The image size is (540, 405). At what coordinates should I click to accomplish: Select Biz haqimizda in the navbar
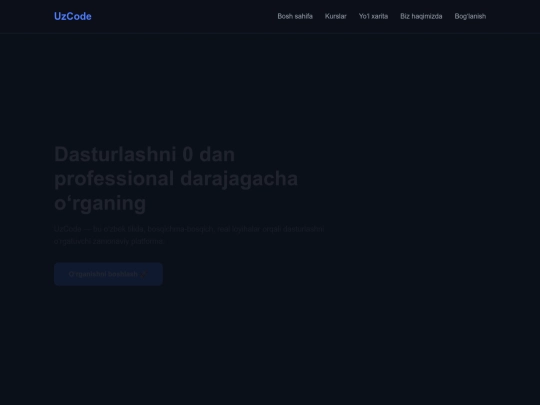coord(421,16)
